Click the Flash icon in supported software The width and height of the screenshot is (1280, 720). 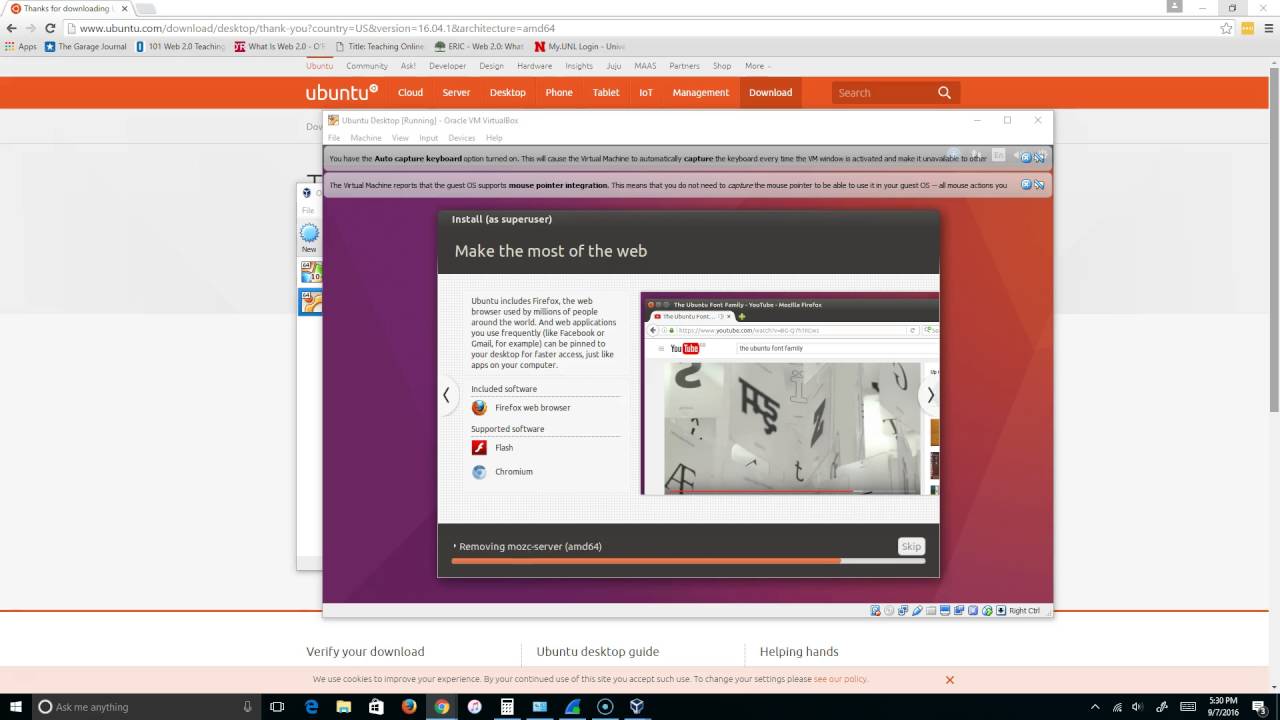tap(479, 448)
